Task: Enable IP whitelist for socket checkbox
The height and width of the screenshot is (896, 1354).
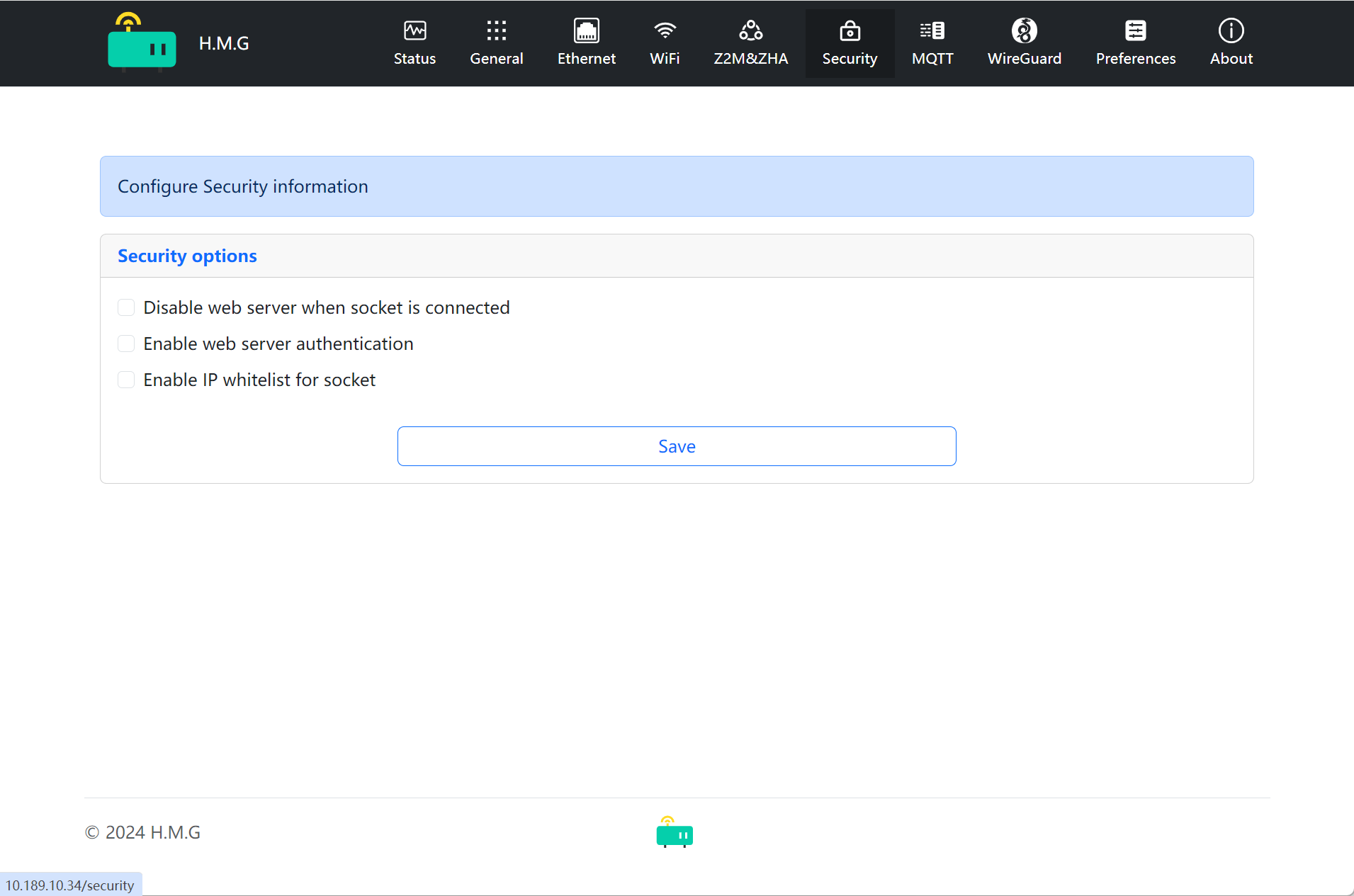Action: (126, 380)
